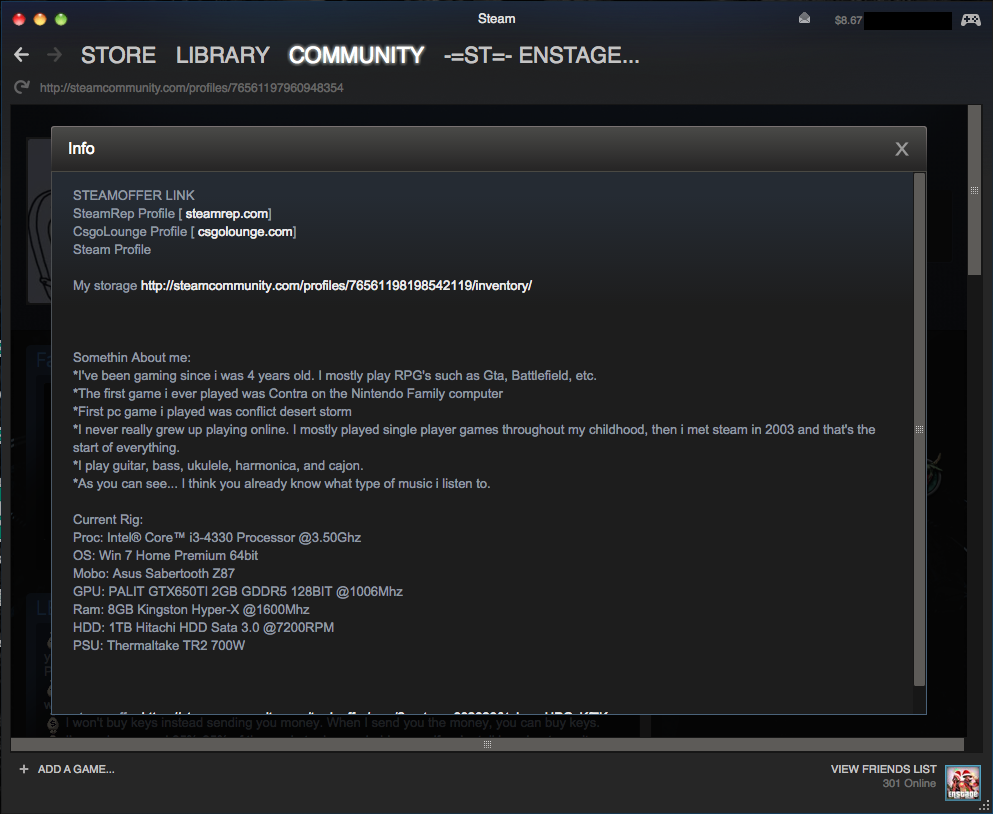The height and width of the screenshot is (814, 993).
Task: Reload the page with refresh icon
Action: pos(21,88)
